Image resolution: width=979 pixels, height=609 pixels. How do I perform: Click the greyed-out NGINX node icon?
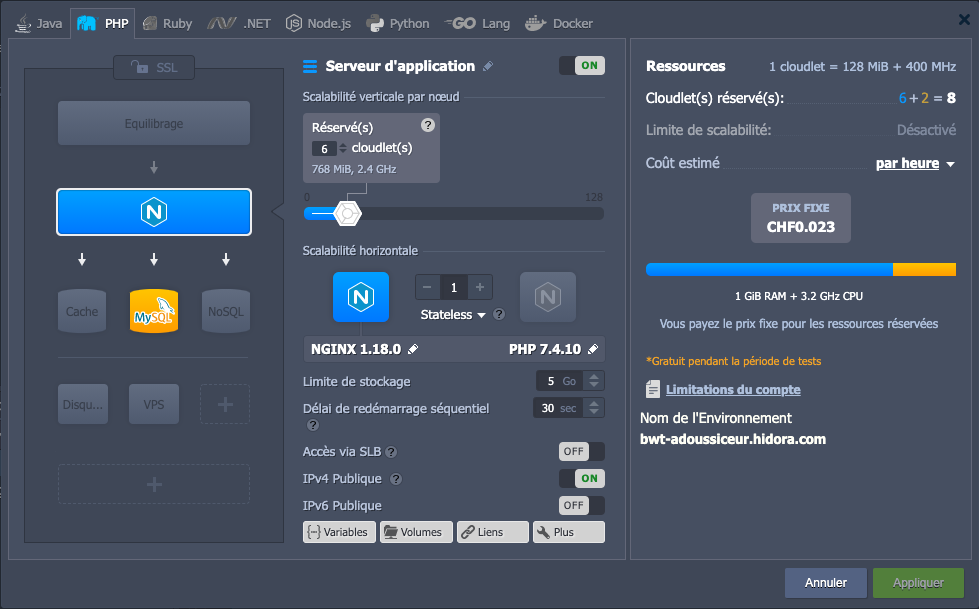[548, 297]
